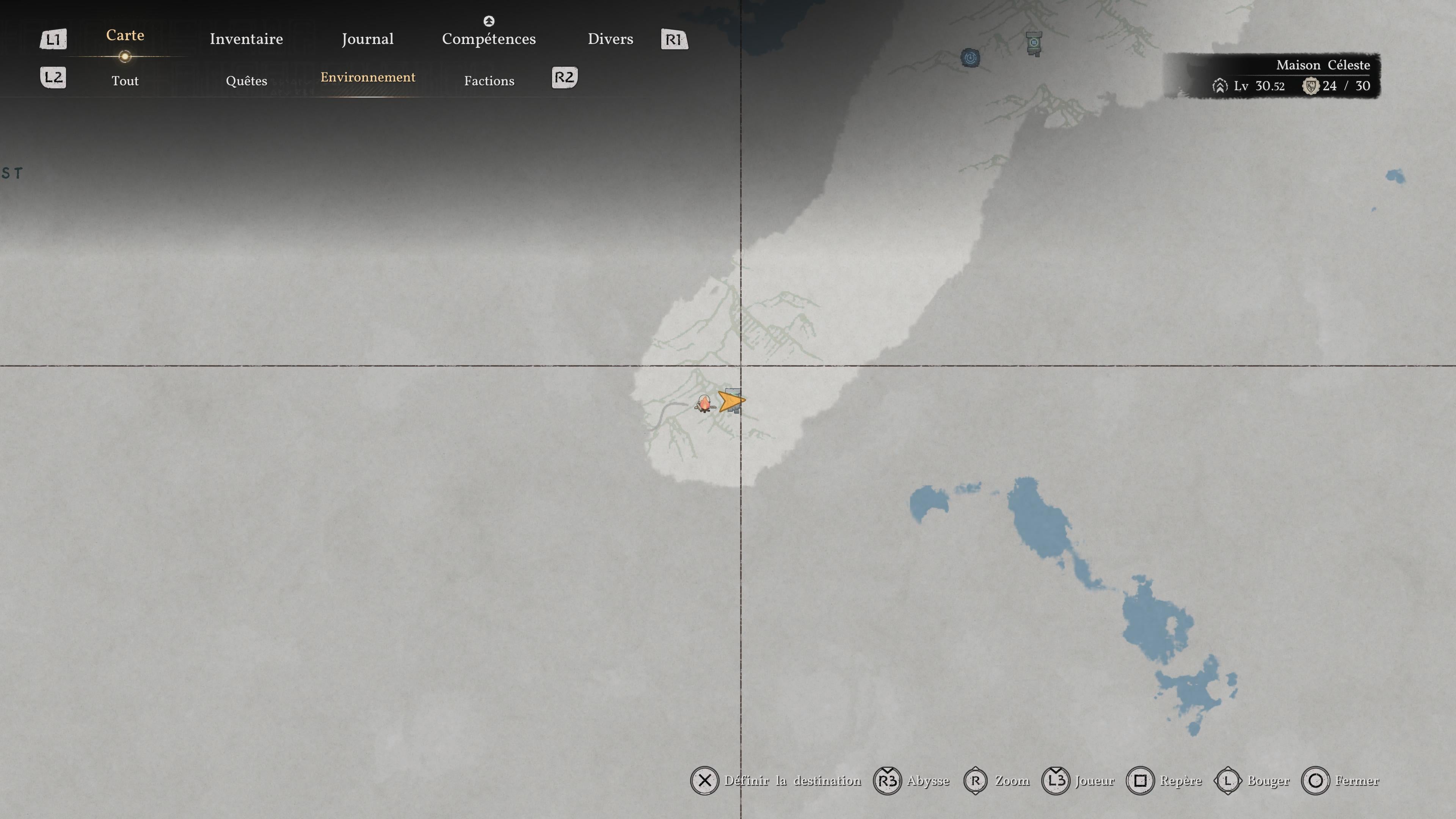Click the Maison Céleste region name

(x=1323, y=65)
